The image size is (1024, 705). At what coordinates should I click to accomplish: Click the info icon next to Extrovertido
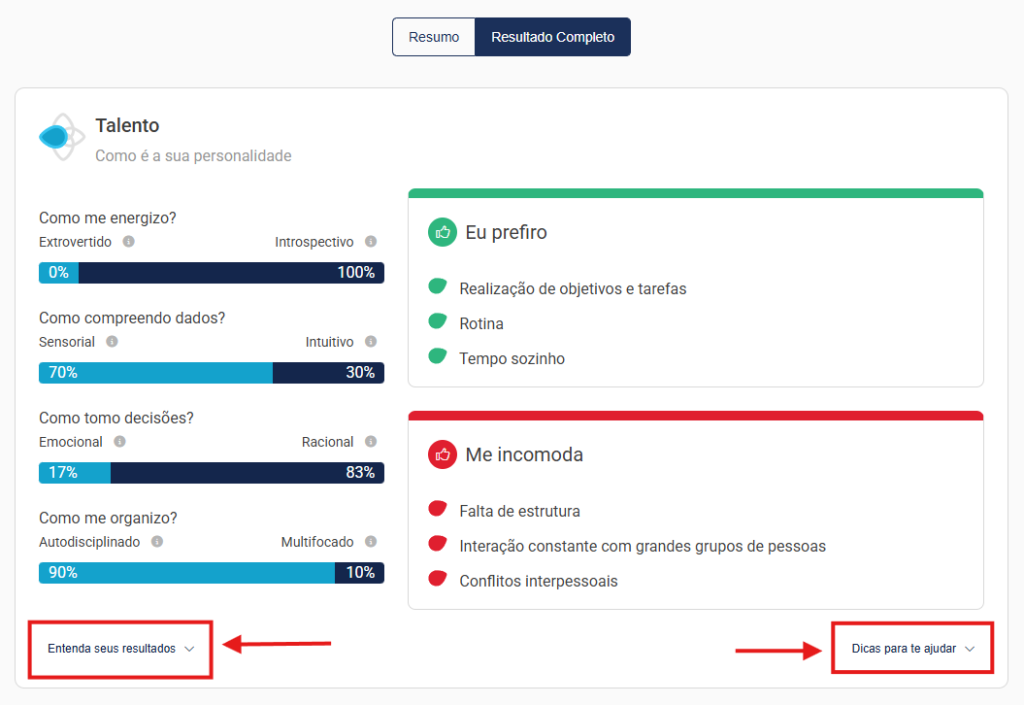[129, 242]
